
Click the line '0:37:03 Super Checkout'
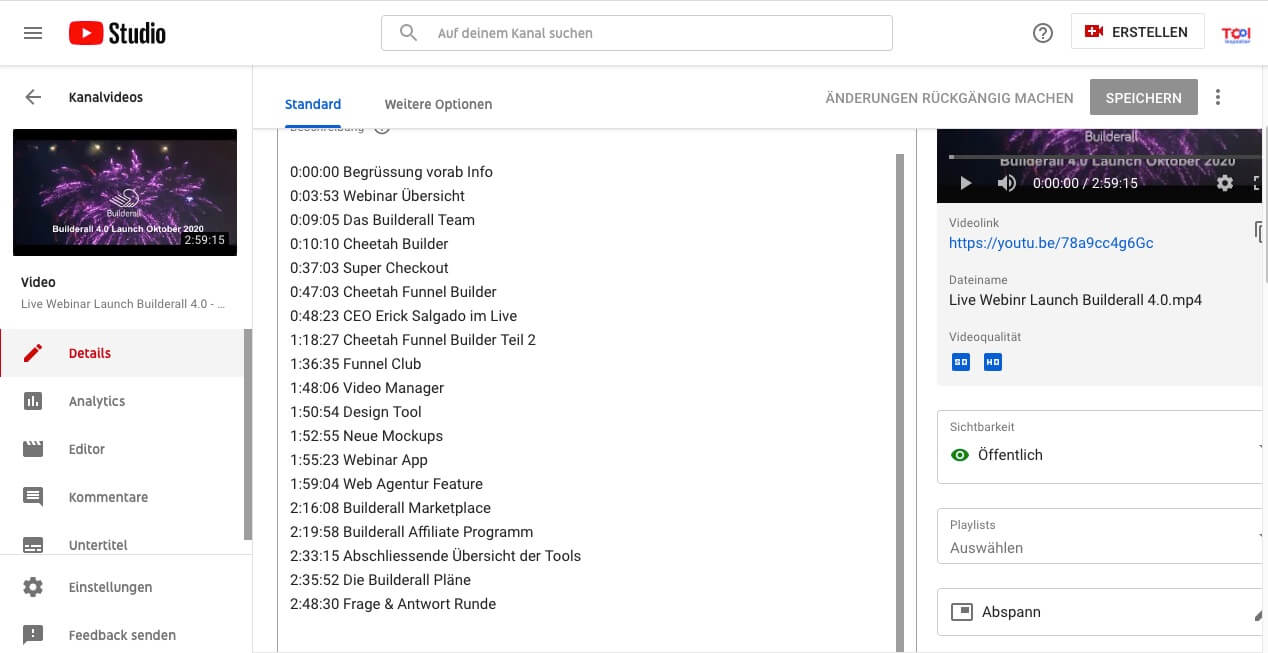pos(369,268)
